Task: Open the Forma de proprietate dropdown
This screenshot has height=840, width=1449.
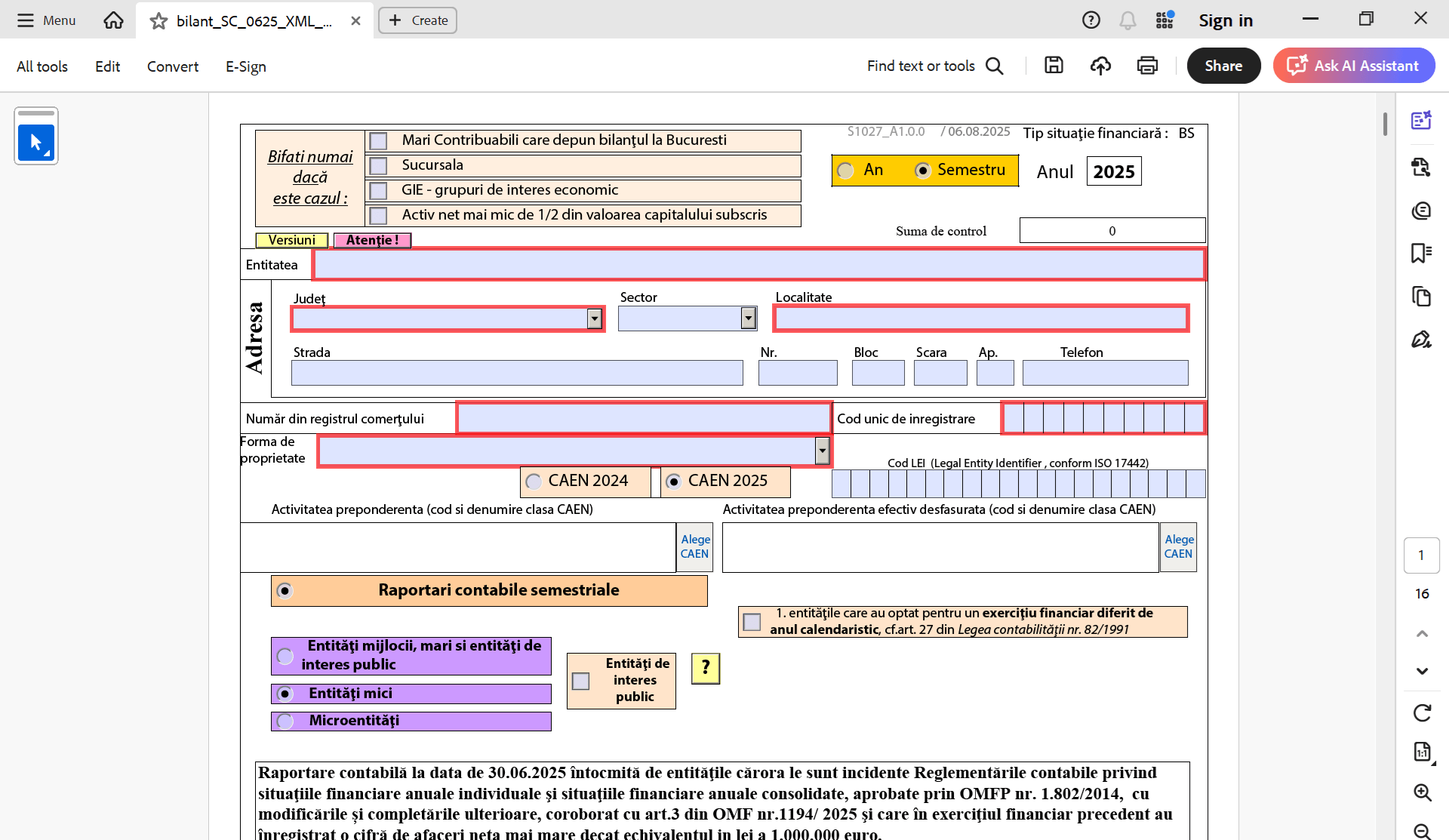Action: 822,451
